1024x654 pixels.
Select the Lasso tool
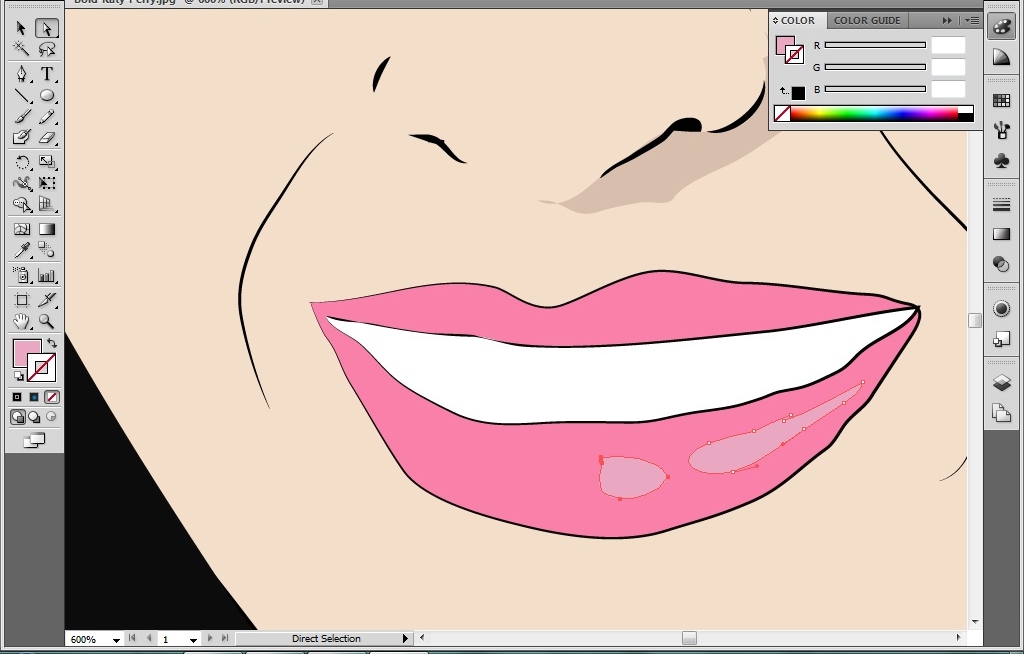pyautogui.click(x=46, y=50)
